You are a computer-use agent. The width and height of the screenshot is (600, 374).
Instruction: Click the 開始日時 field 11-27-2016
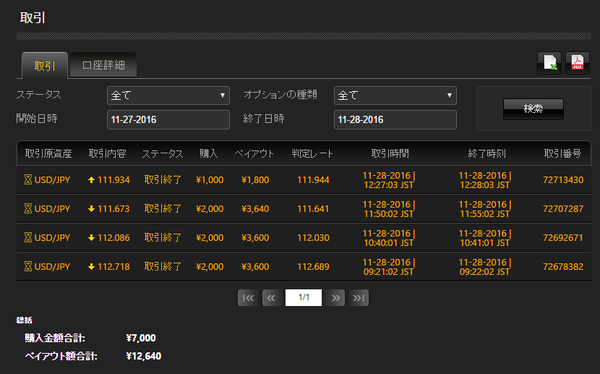[x=168, y=120]
